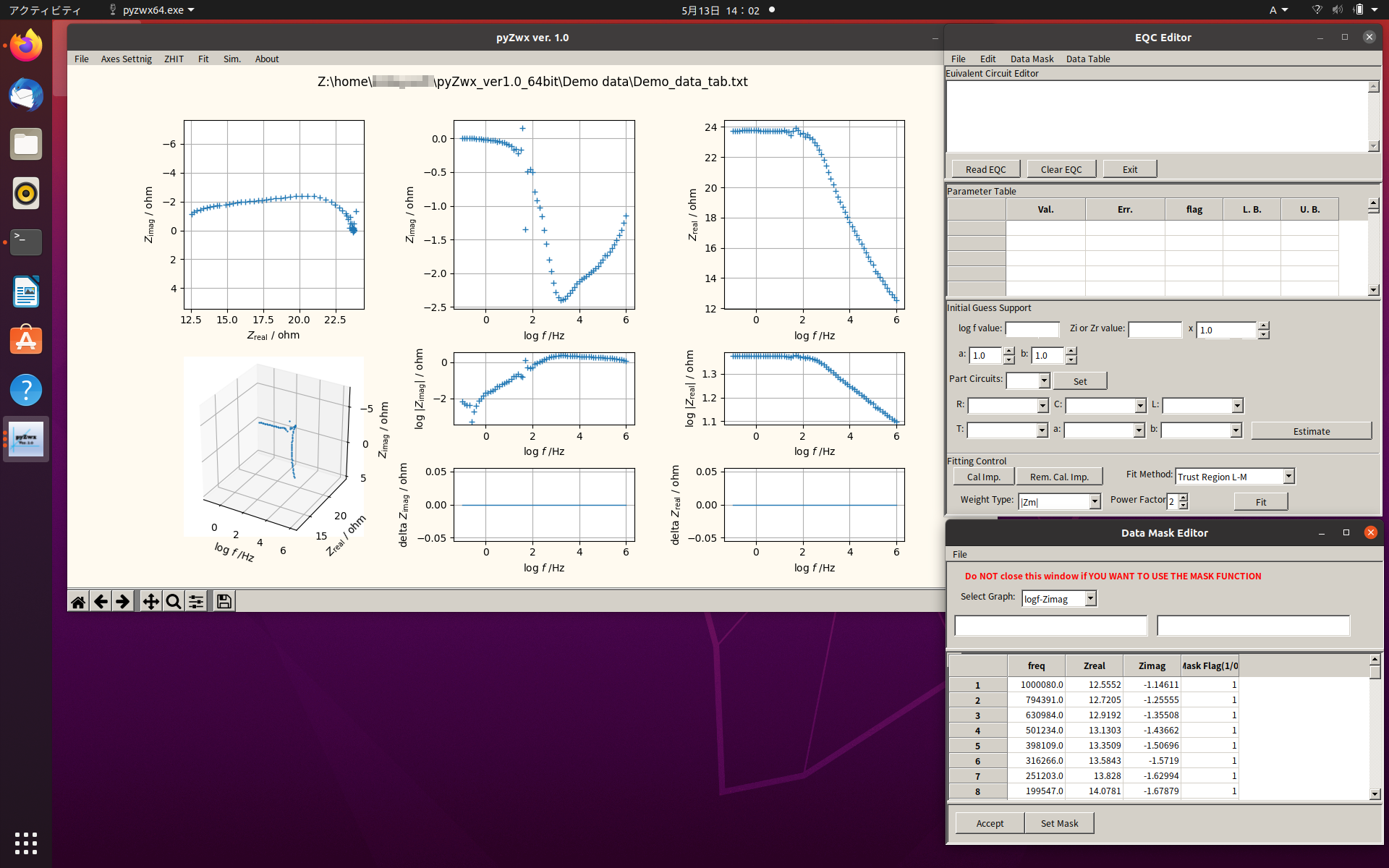This screenshot has width=1389, height=868.
Task: Open the Configure subplots sliders icon
Action: (x=196, y=602)
